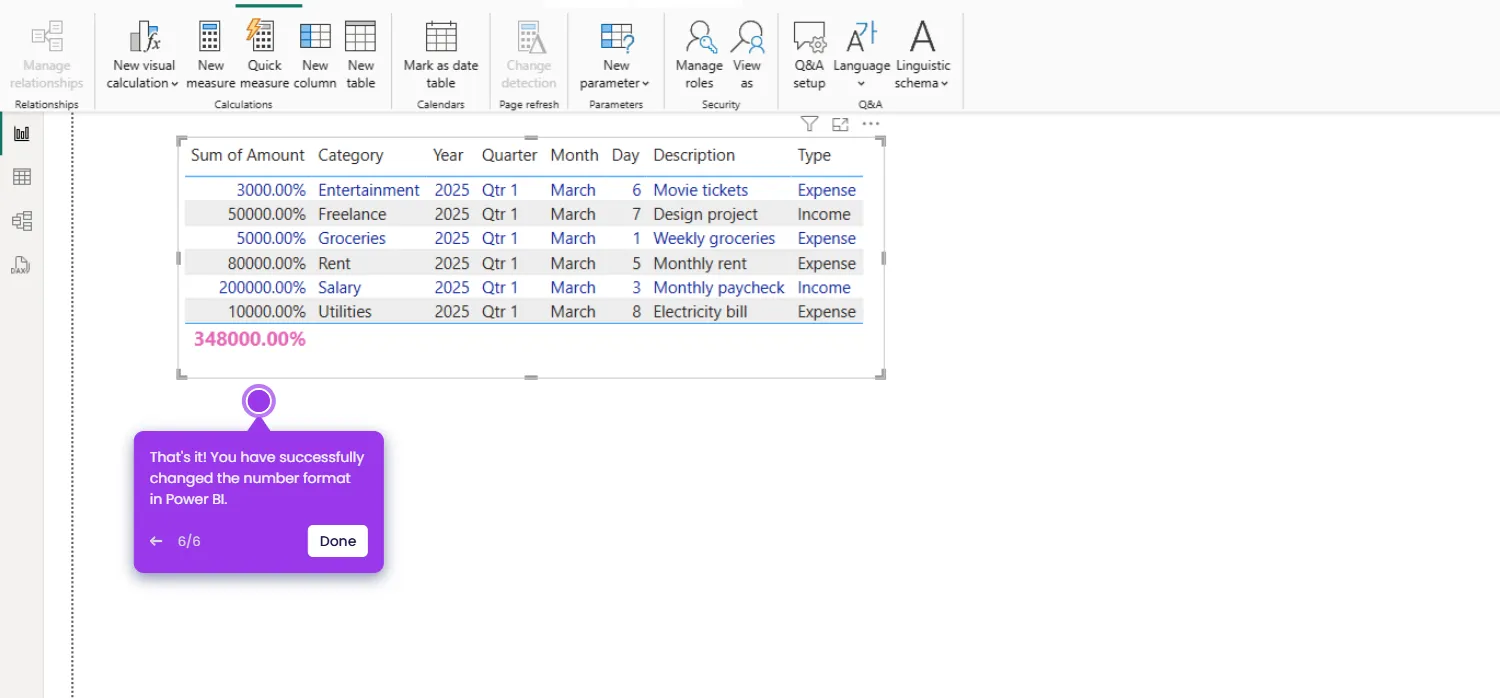This screenshot has height=698, width=1500.
Task: Sort by the Category column header
Action: tap(350, 155)
